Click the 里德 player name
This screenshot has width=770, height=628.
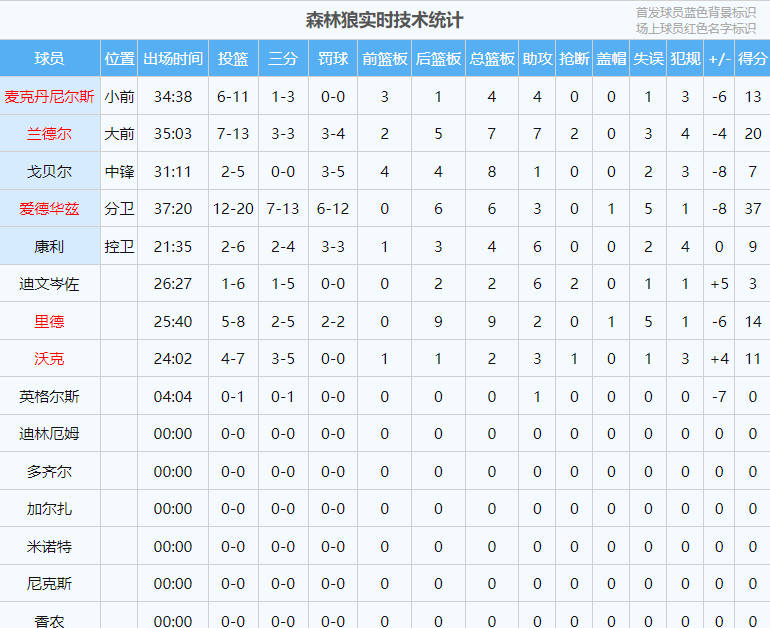[x=50, y=322]
